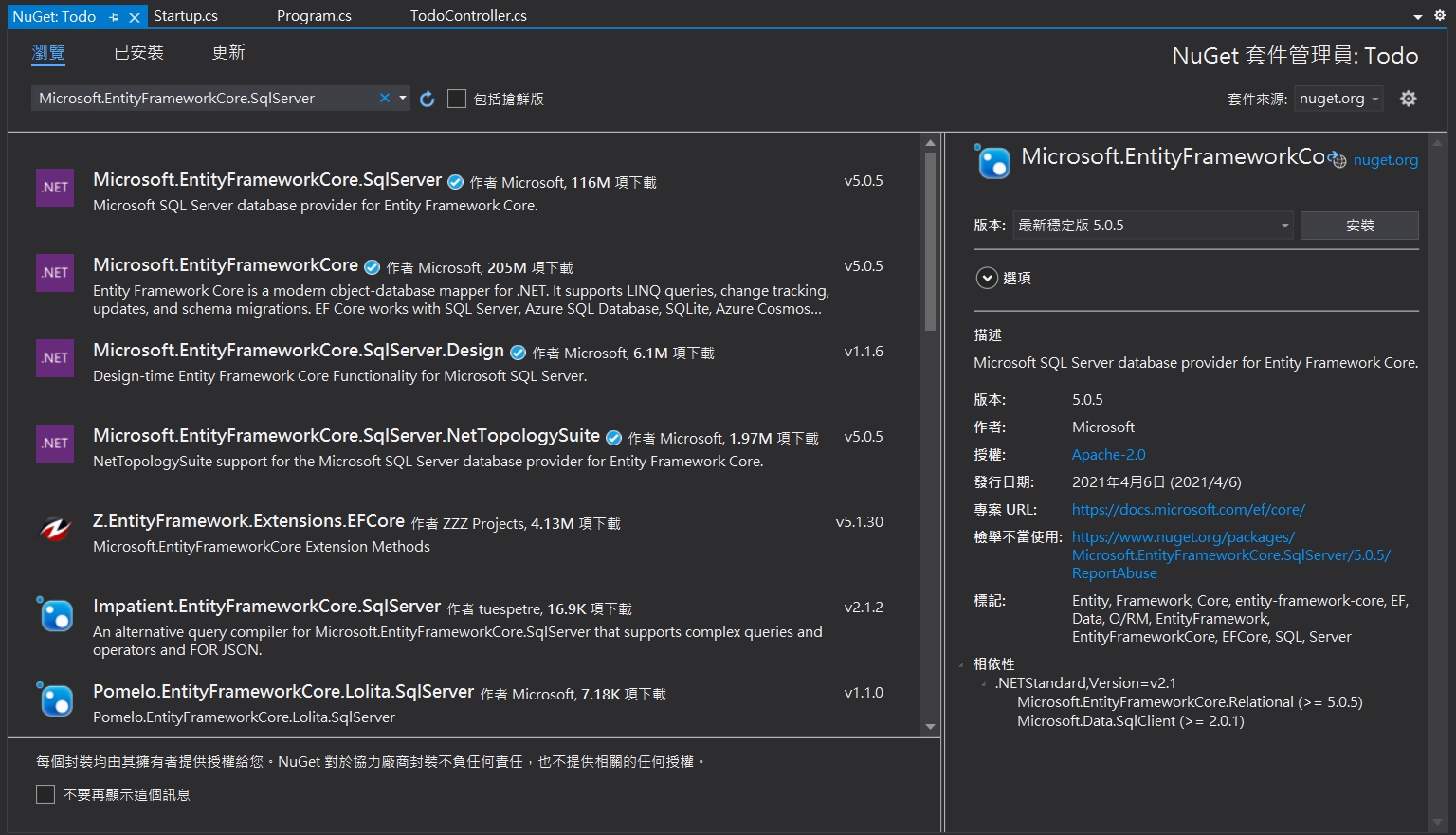Image resolution: width=1456 pixels, height=835 pixels.
Task: Click the pin icon on the NuGet: Todo tab
Action: tap(115, 17)
